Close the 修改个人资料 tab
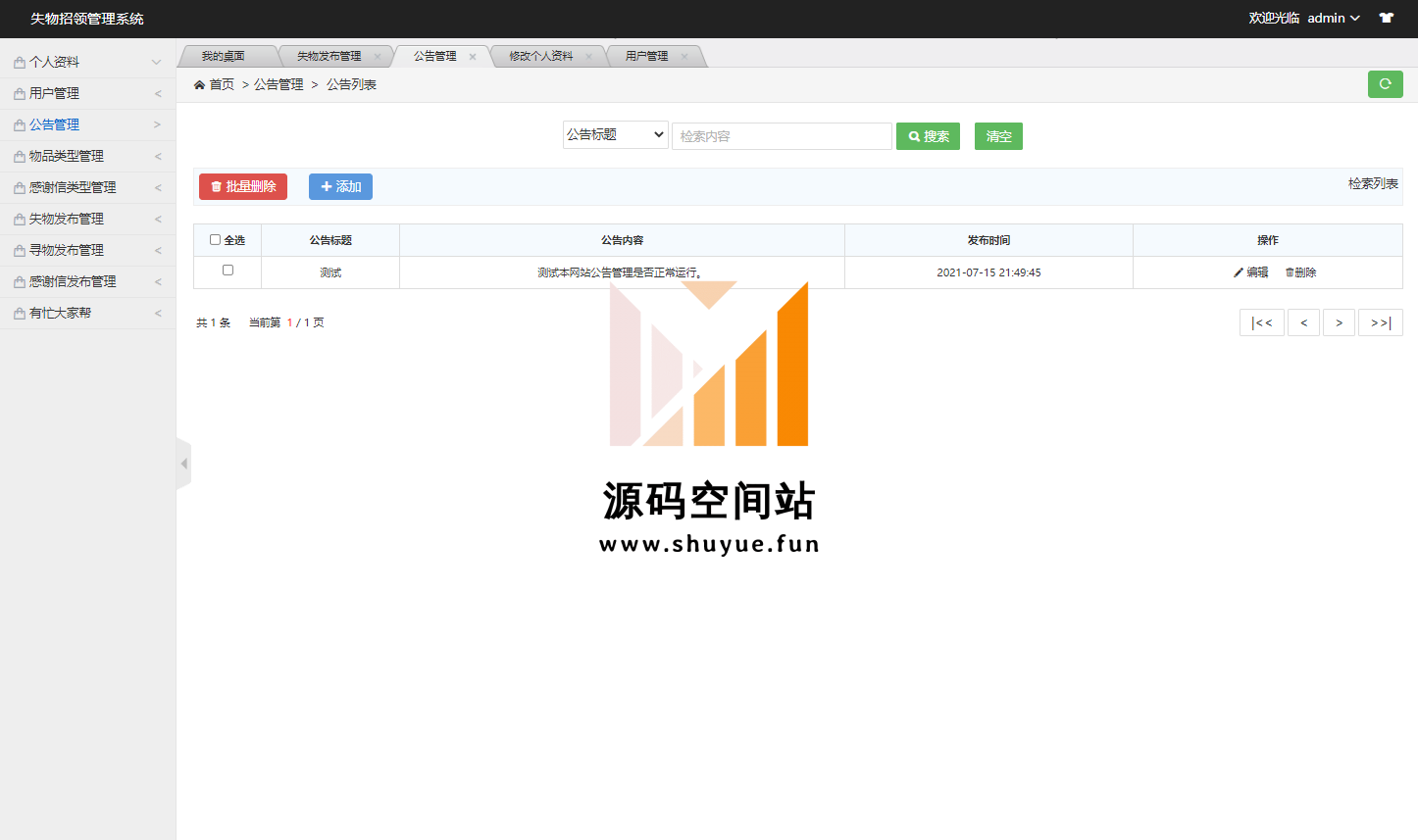The image size is (1418, 840). (x=588, y=57)
